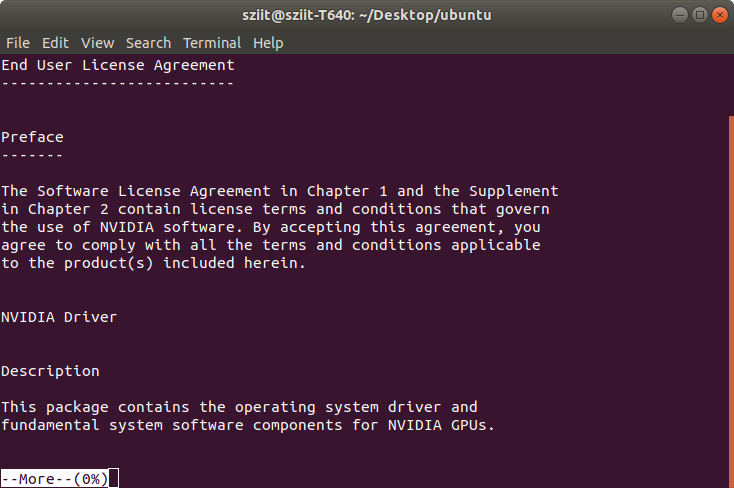Click the 'End User License Agreement' heading

click(x=117, y=65)
